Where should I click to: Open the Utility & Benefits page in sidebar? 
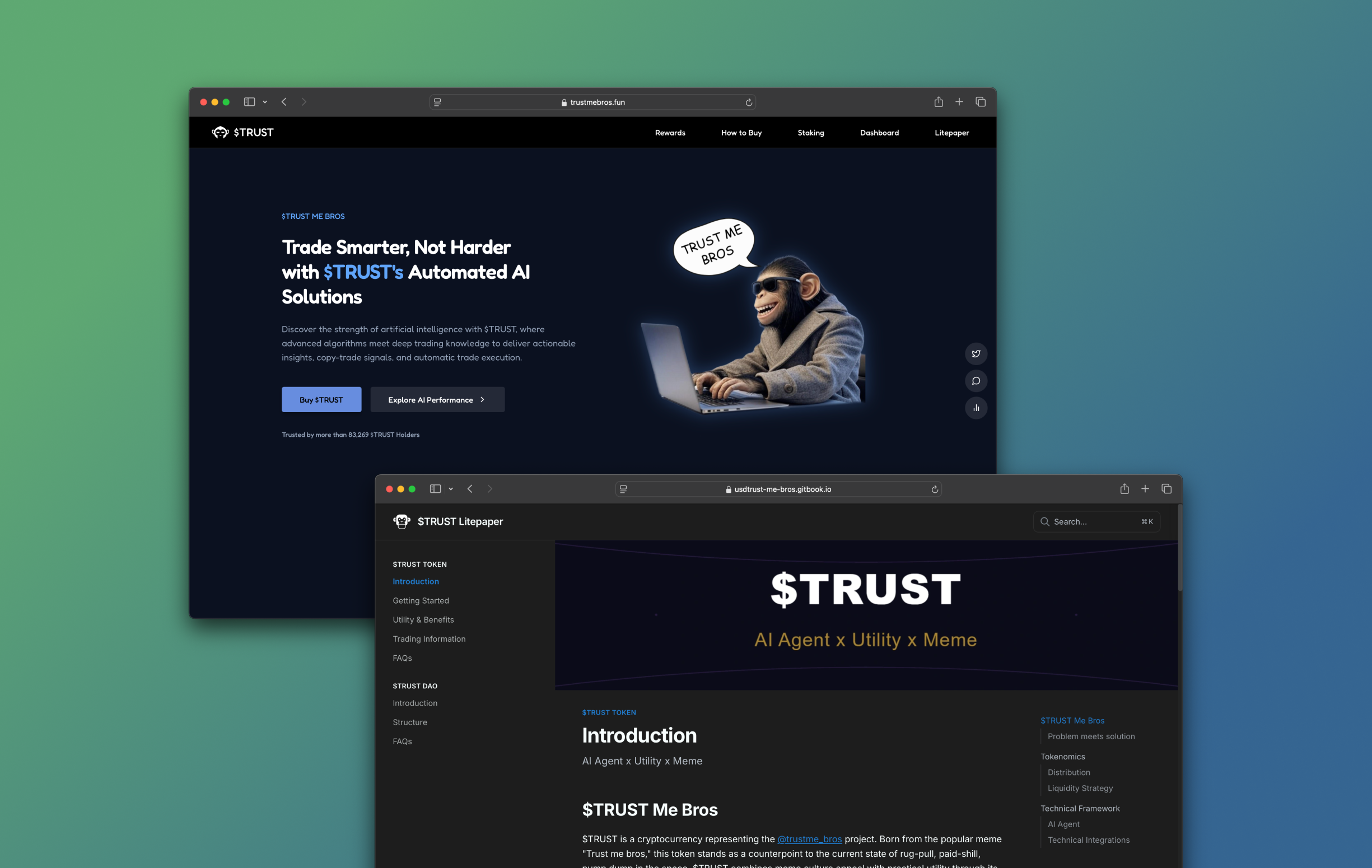423,619
